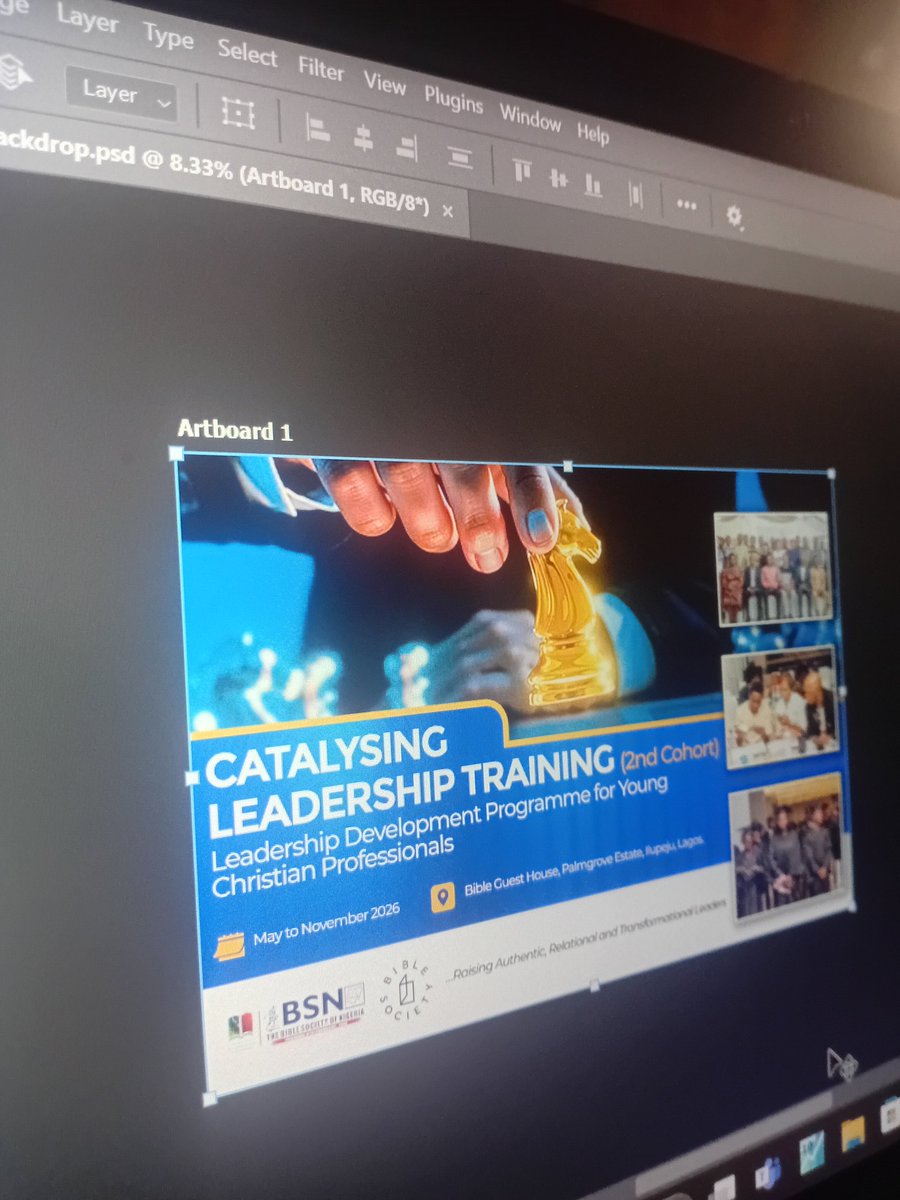Open the Window menu
This screenshot has width=900, height=1200.
point(530,118)
